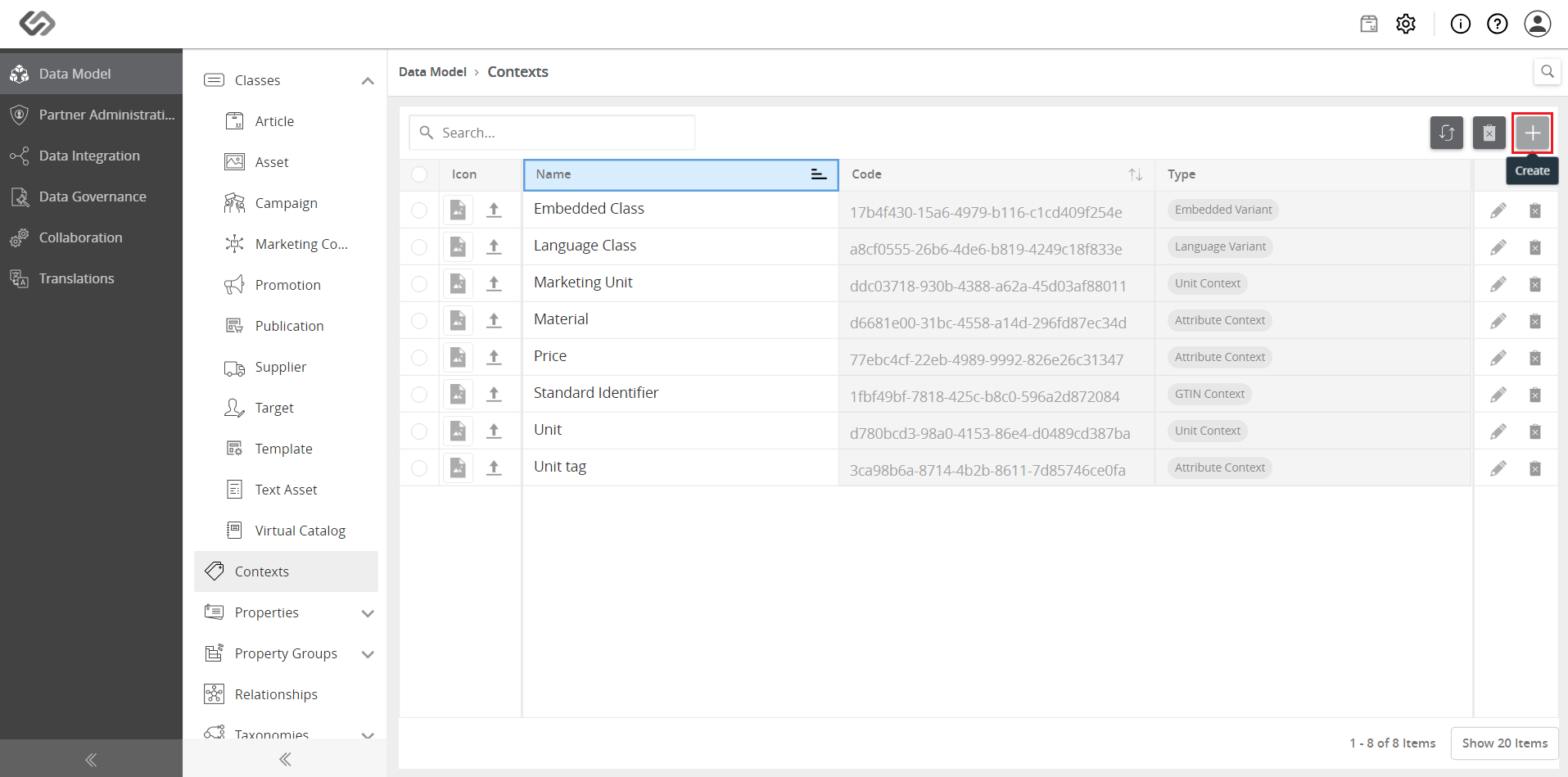Open the user profile icon
The height and width of the screenshot is (777, 1568).
pyautogui.click(x=1538, y=24)
